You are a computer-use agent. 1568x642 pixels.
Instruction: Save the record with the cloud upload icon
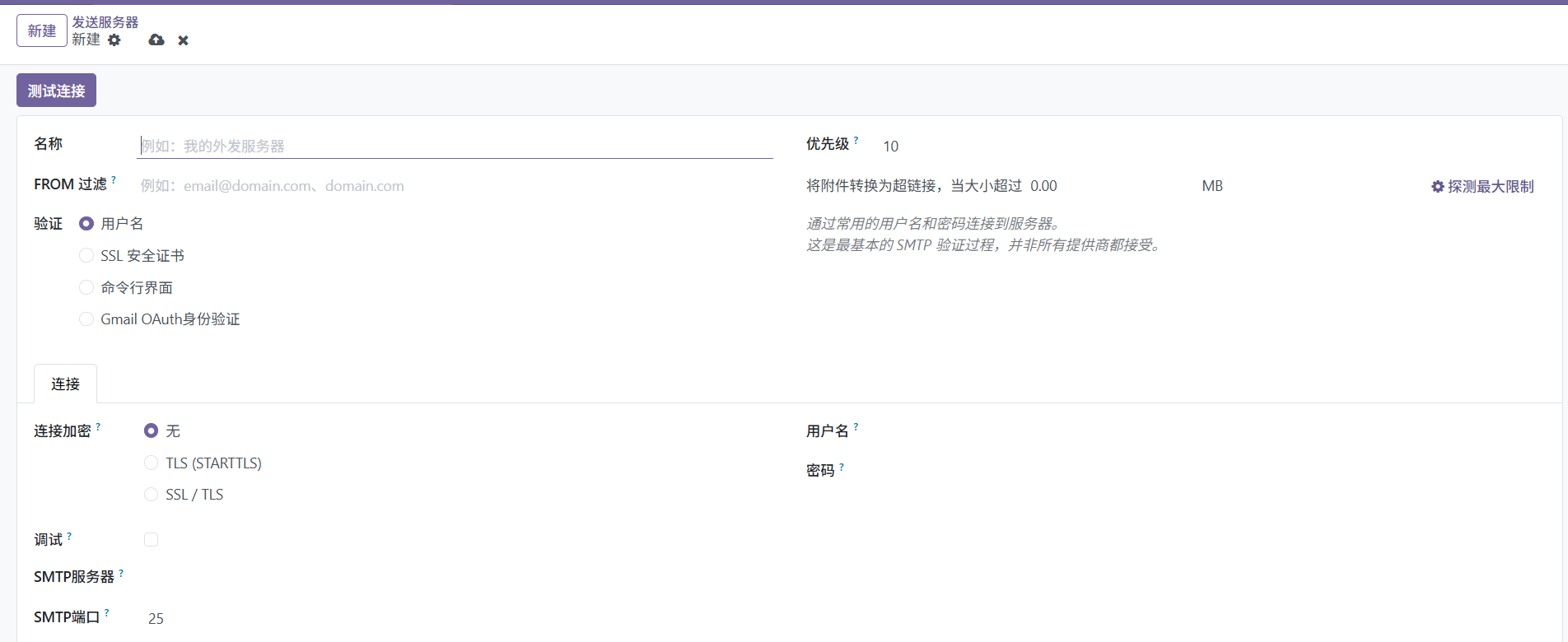[x=156, y=40]
